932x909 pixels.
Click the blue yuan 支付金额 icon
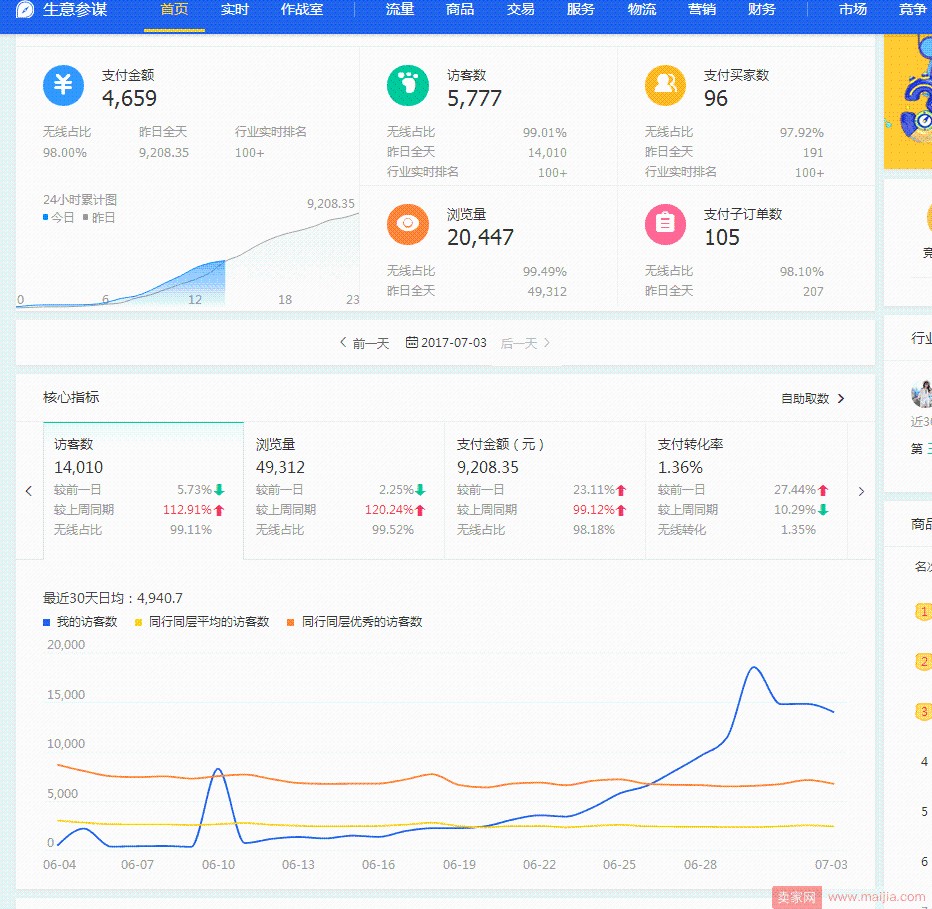pyautogui.click(x=64, y=86)
